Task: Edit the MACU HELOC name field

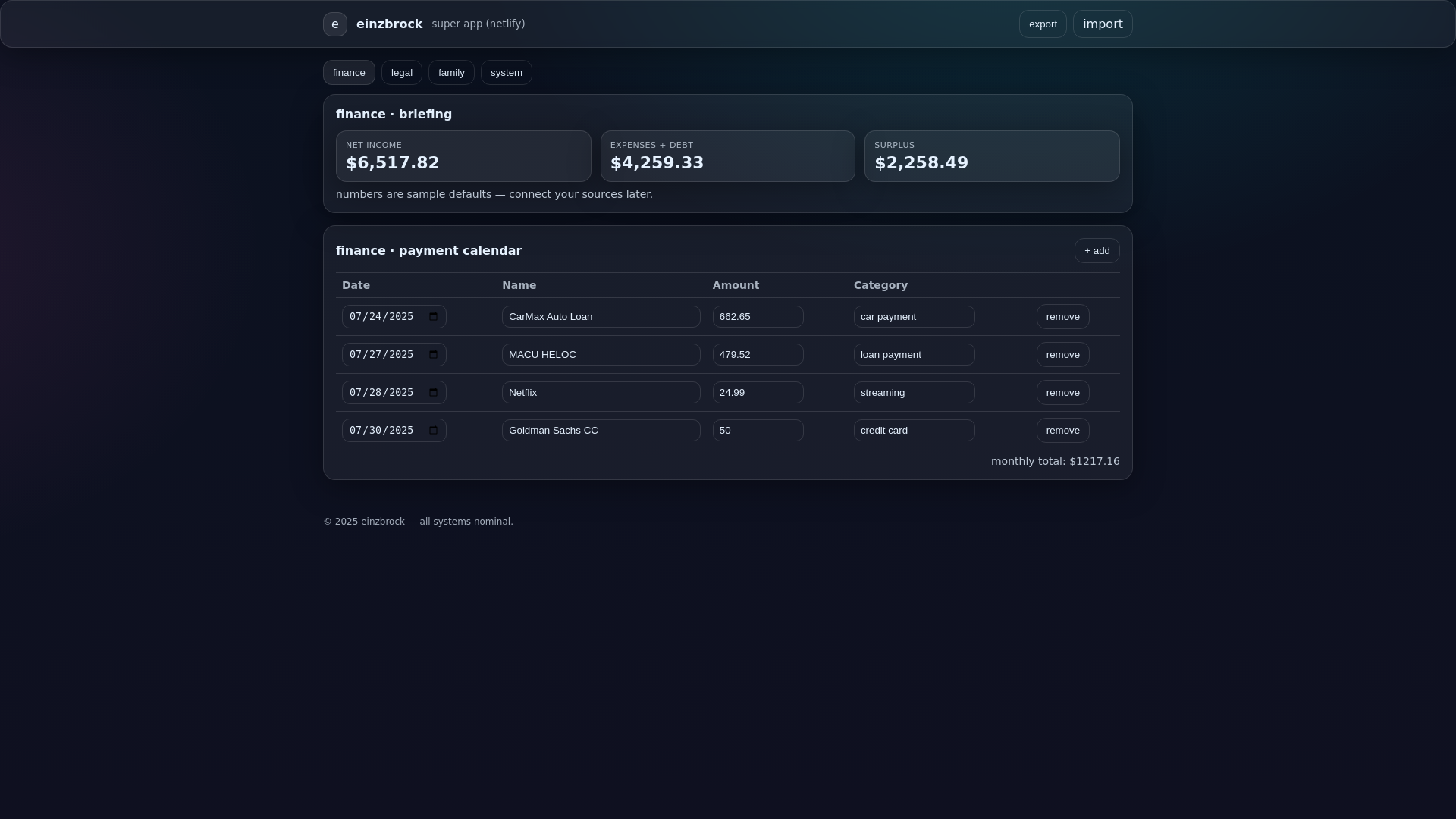Action: coord(601,355)
